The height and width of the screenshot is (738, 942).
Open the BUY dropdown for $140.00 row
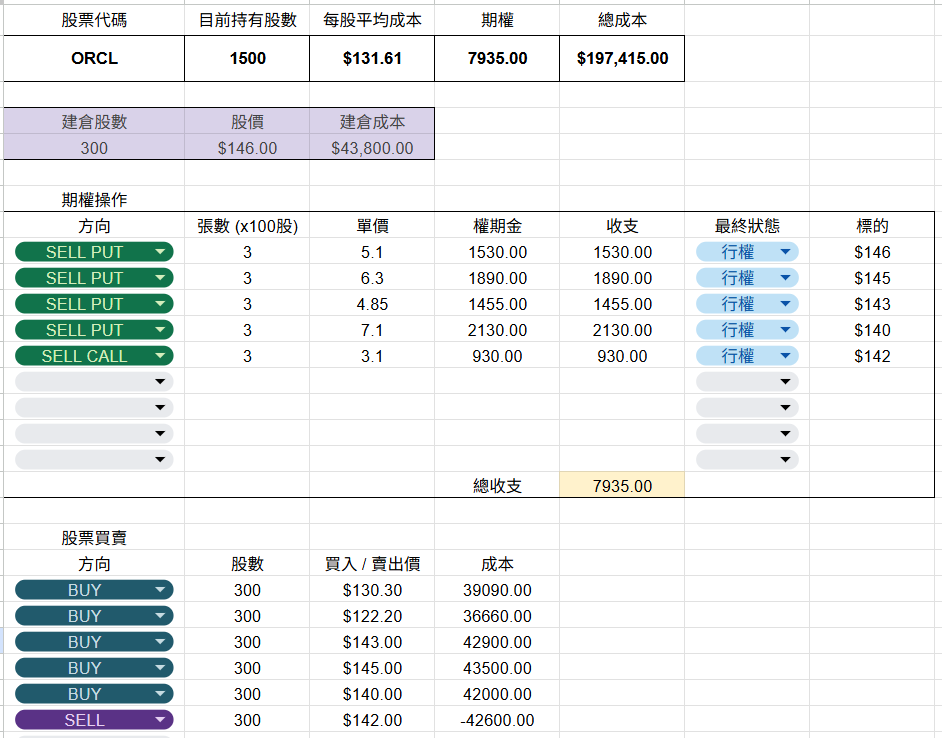point(94,694)
